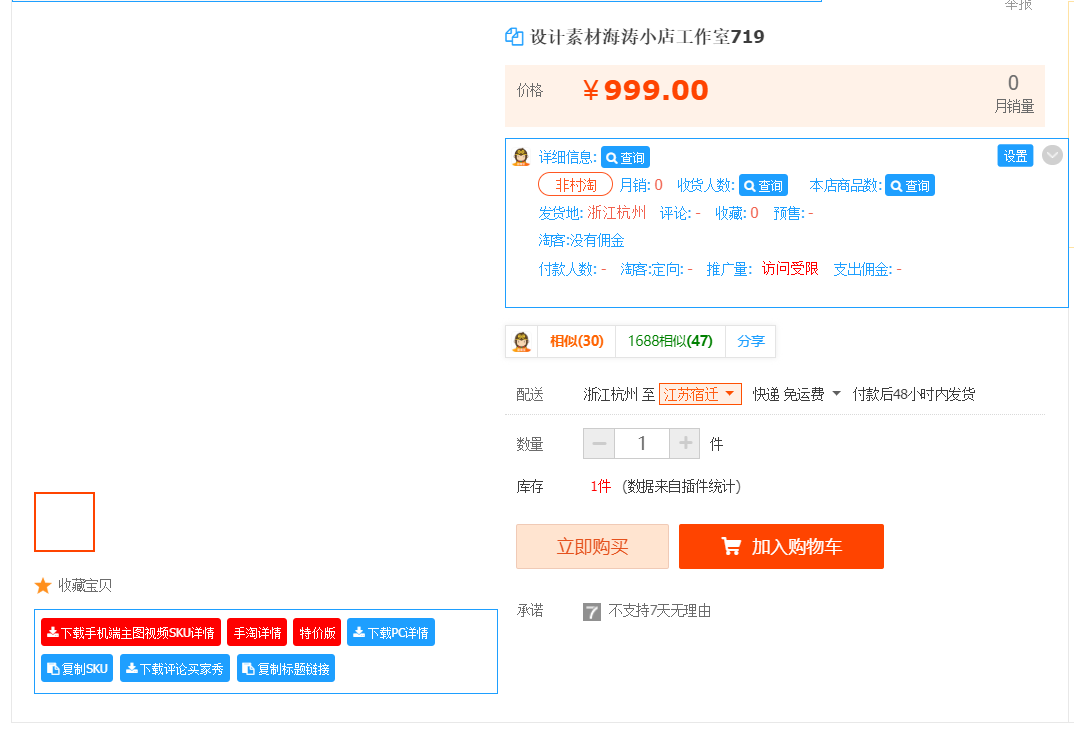Click the 立即购买 button
The height and width of the screenshot is (751, 1074).
pyautogui.click(x=592, y=546)
